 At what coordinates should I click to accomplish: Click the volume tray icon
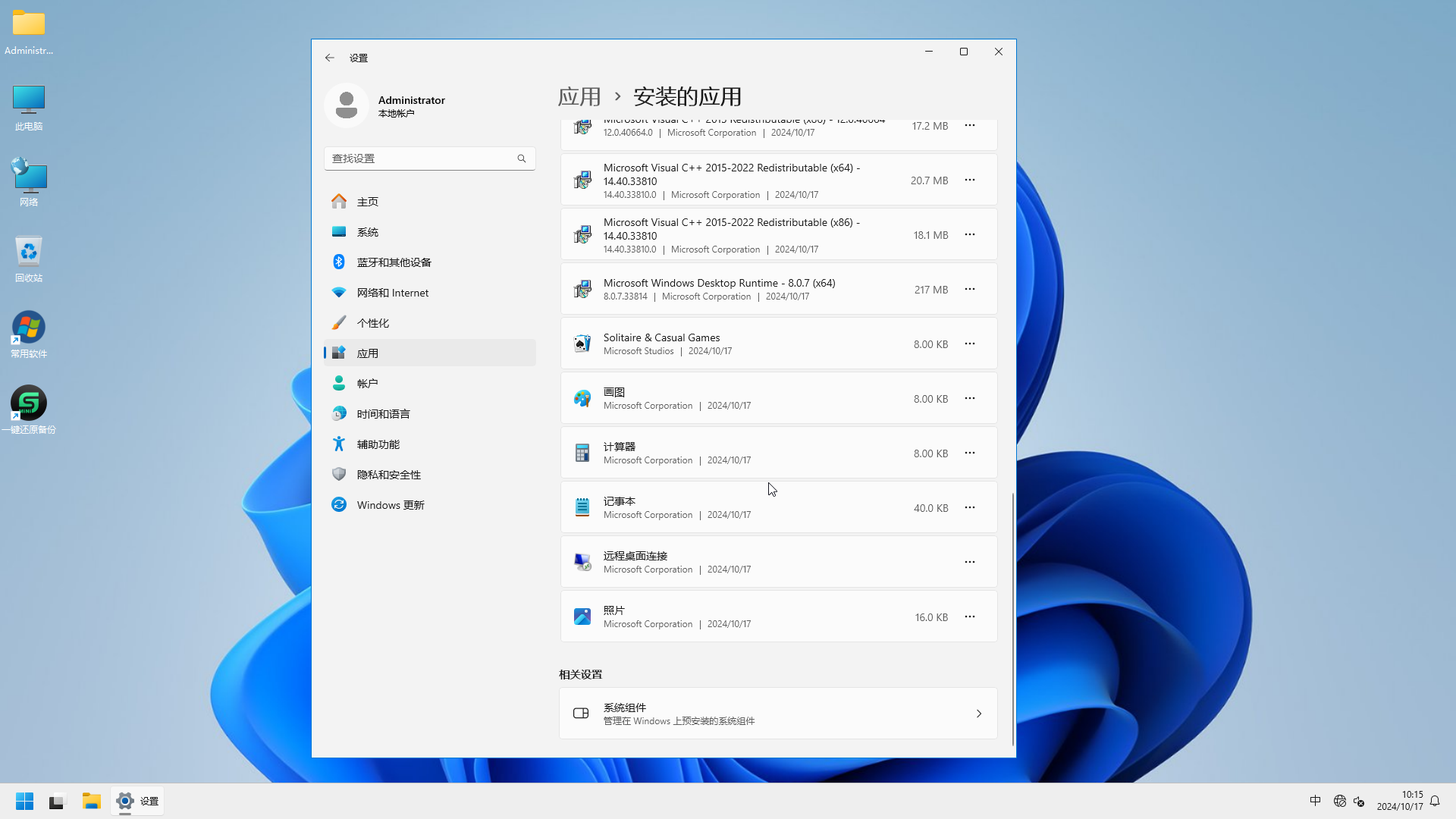click(x=1359, y=801)
